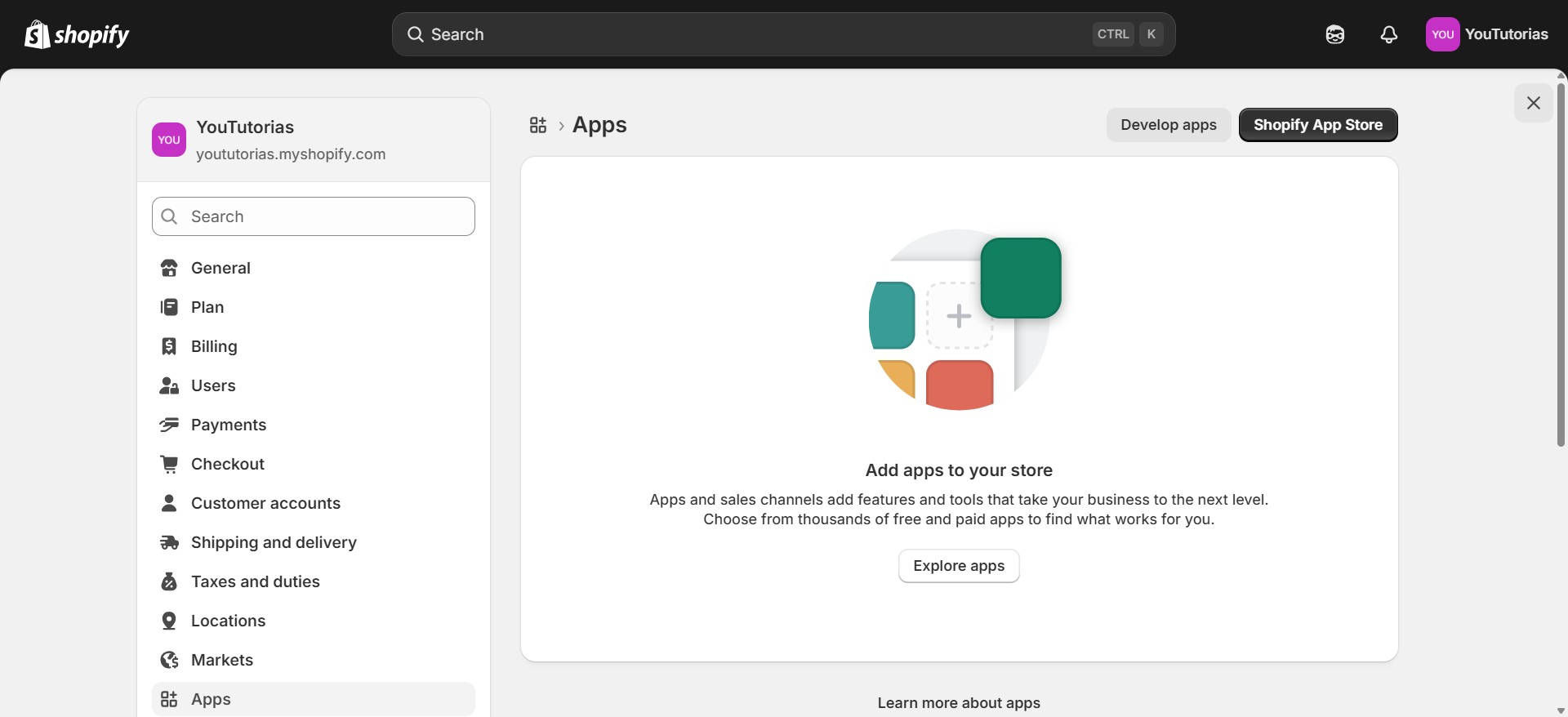Click the Shipping truck icon
Image resolution: width=1568 pixels, height=717 pixels.
pyautogui.click(x=169, y=542)
